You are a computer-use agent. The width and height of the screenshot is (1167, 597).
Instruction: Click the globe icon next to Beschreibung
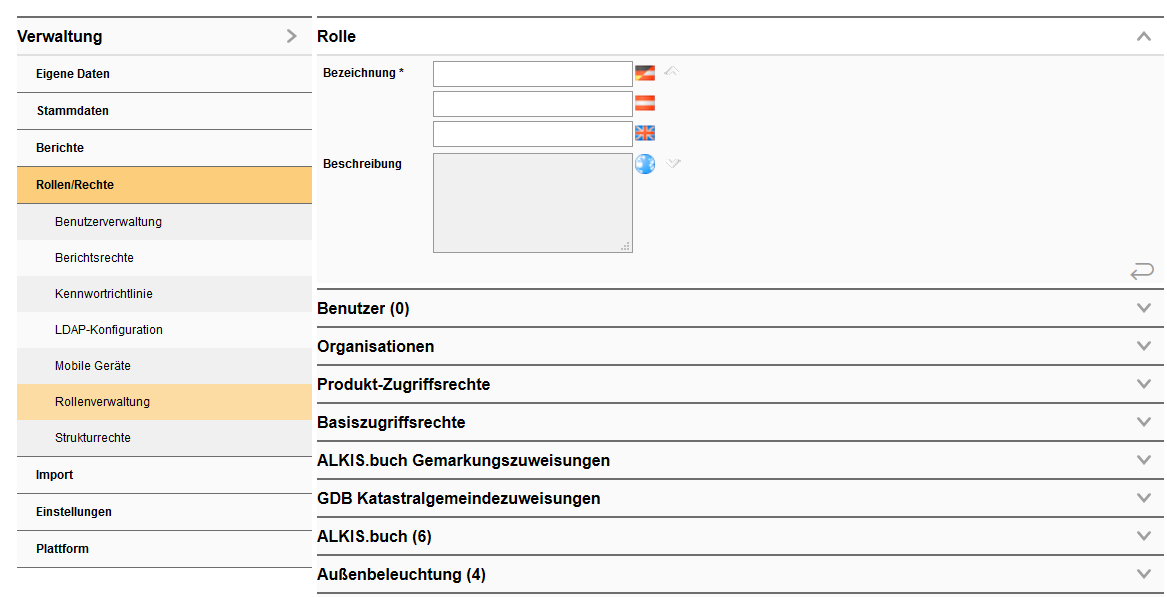pyautogui.click(x=645, y=164)
